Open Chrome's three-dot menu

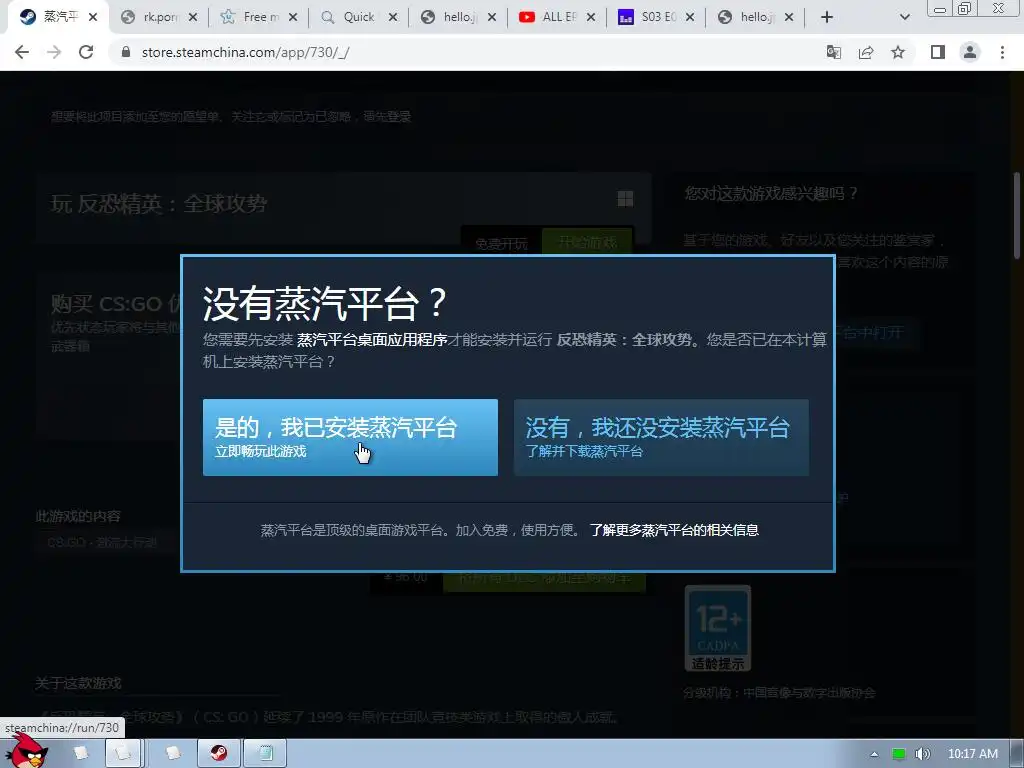(x=1002, y=52)
